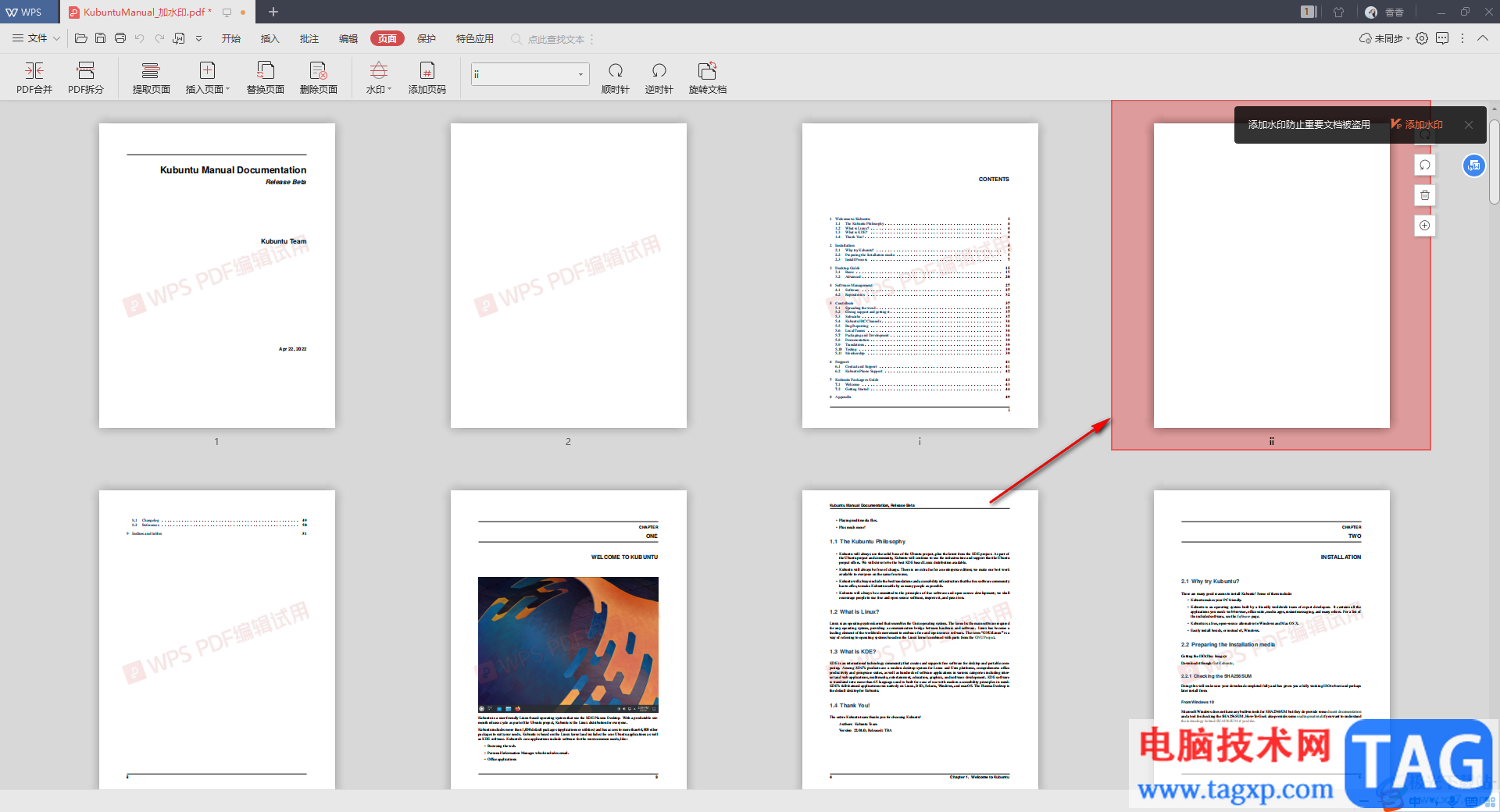
Task: Click the skin shirt icon in title bar
Action: tap(1339, 12)
